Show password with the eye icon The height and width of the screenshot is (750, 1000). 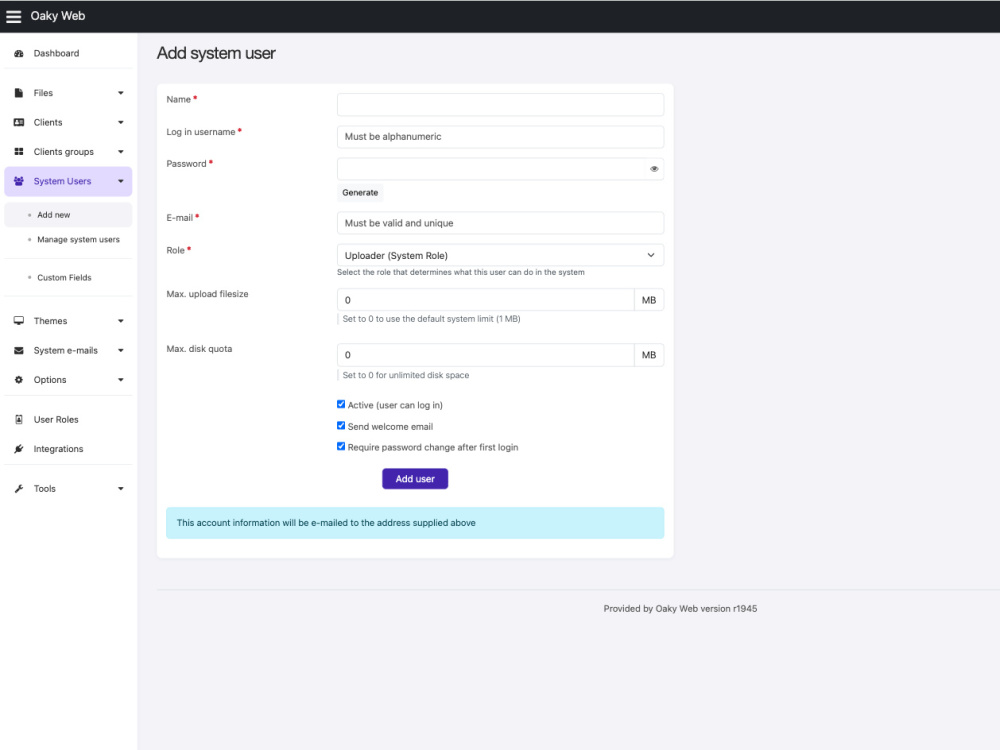(654, 169)
